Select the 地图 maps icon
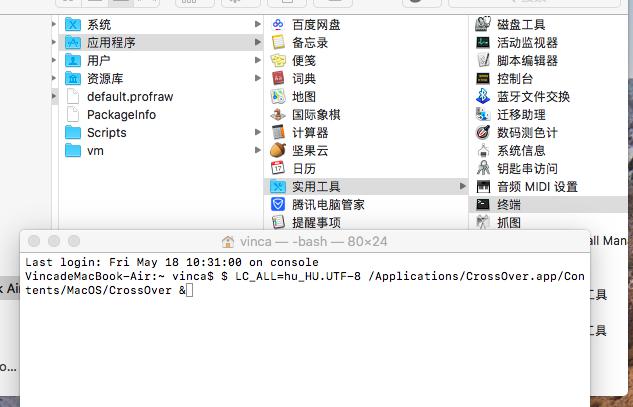The height and width of the screenshot is (407, 633). [278, 97]
